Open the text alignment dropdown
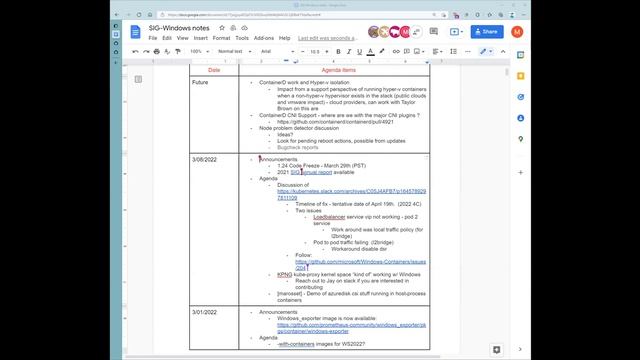Viewport: 640px width, 360px height. click(437, 51)
